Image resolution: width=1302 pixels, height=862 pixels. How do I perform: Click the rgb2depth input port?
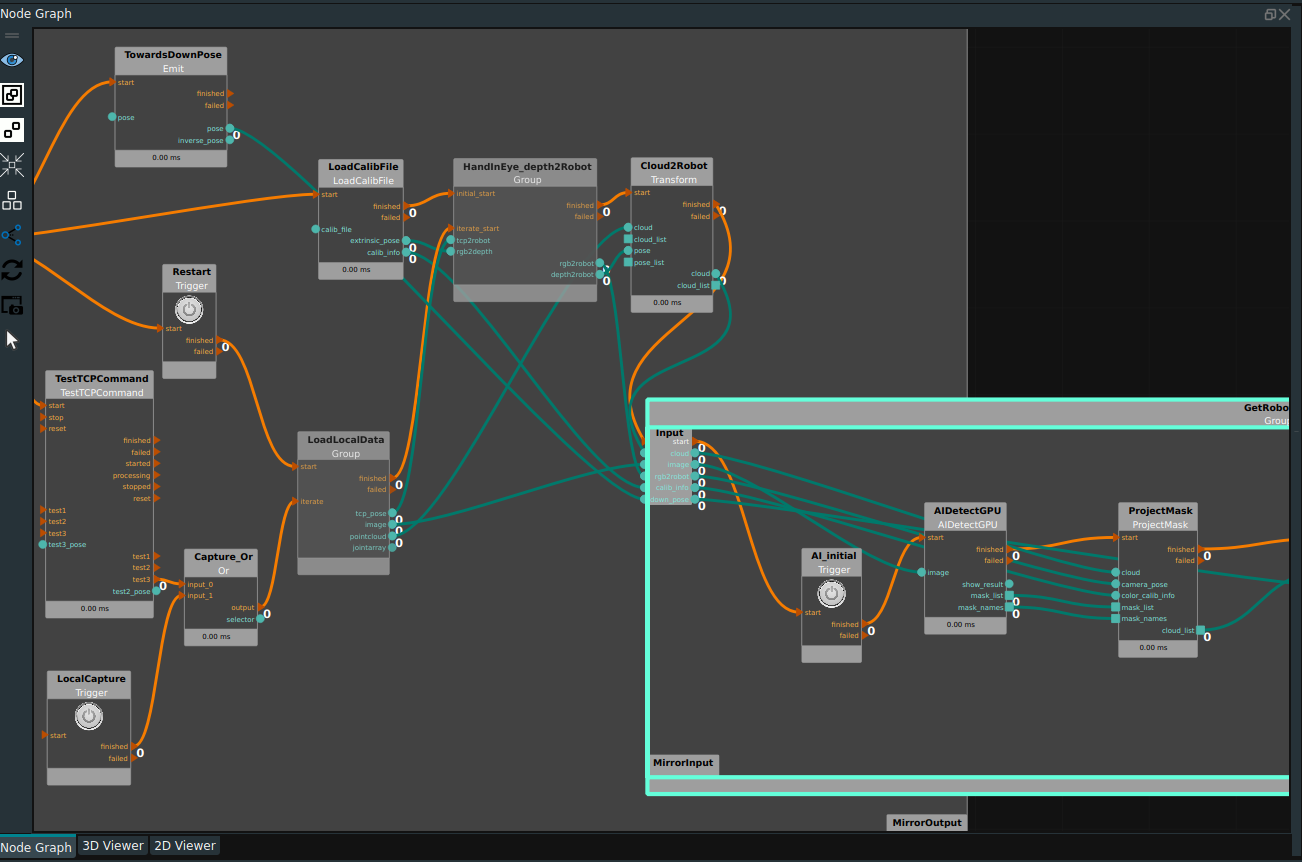point(451,252)
